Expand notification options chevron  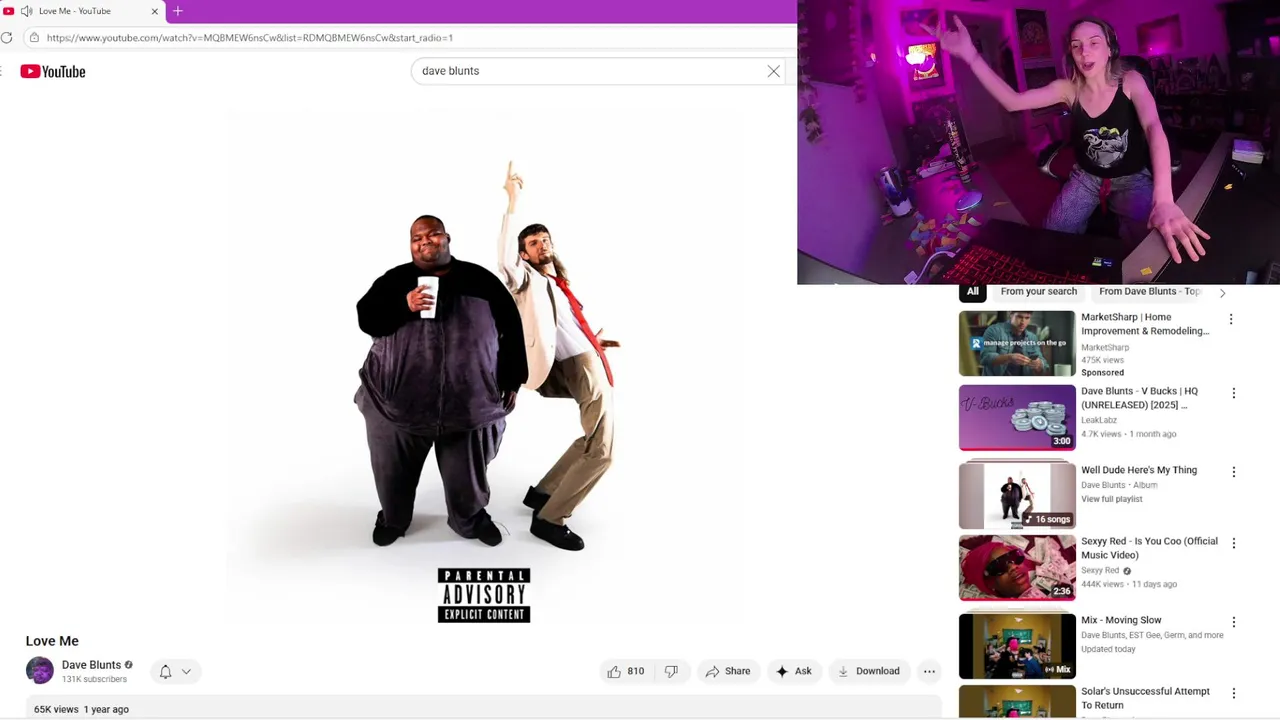point(186,672)
